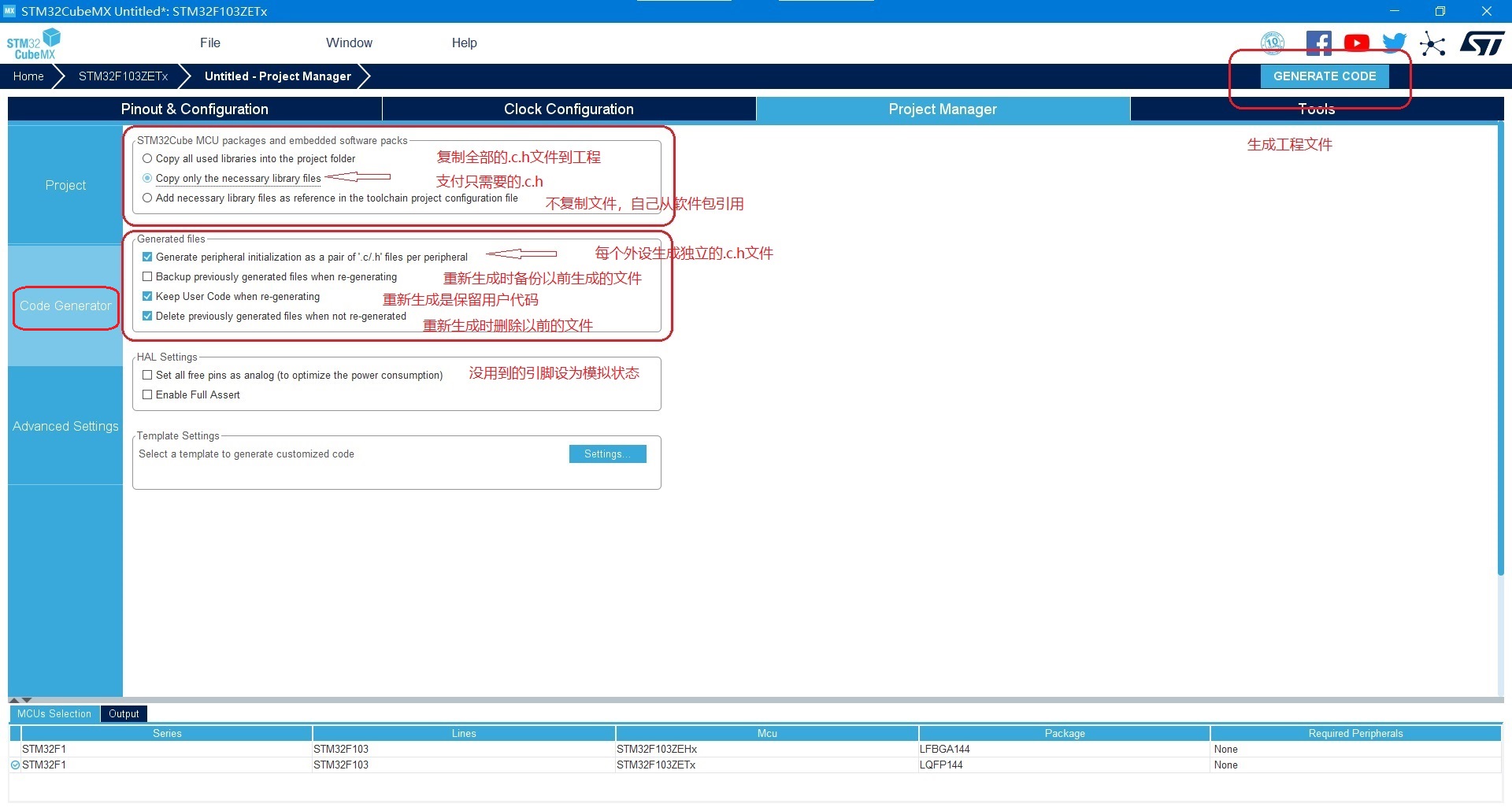The image size is (1512, 811).
Task: Switch to Pinout & Configuration tab
Action: tap(195, 109)
